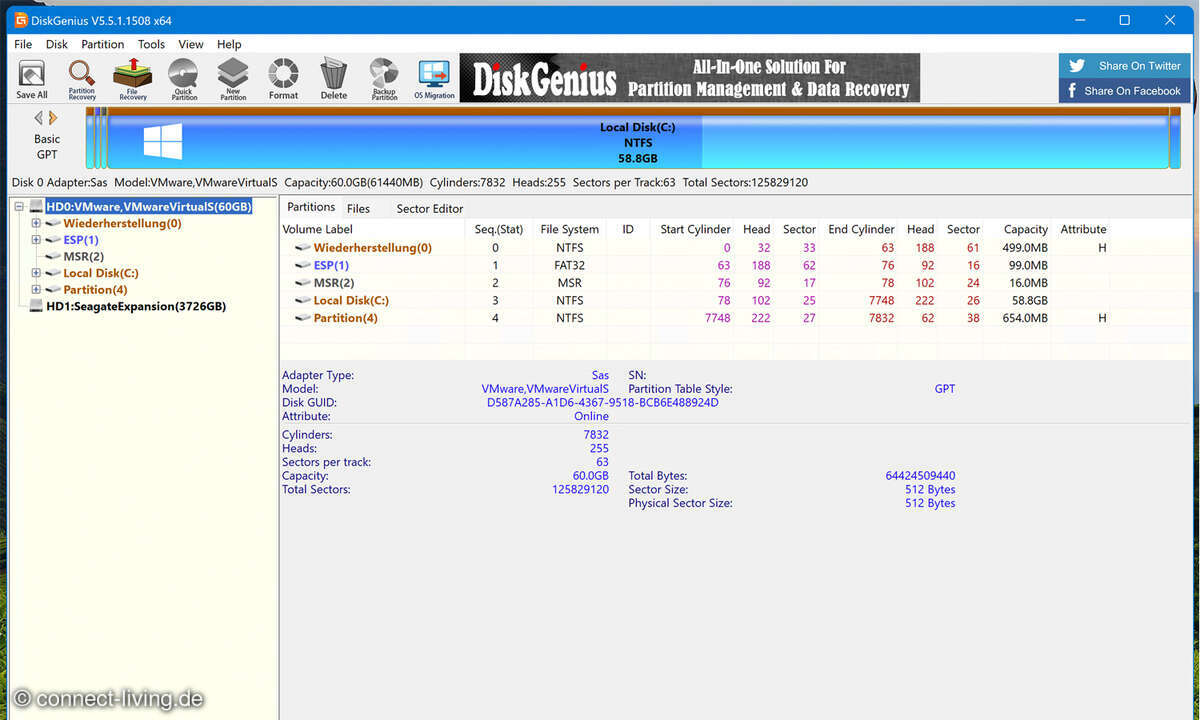Select ESP(1) in the disk tree
1200x720 pixels.
[81, 240]
